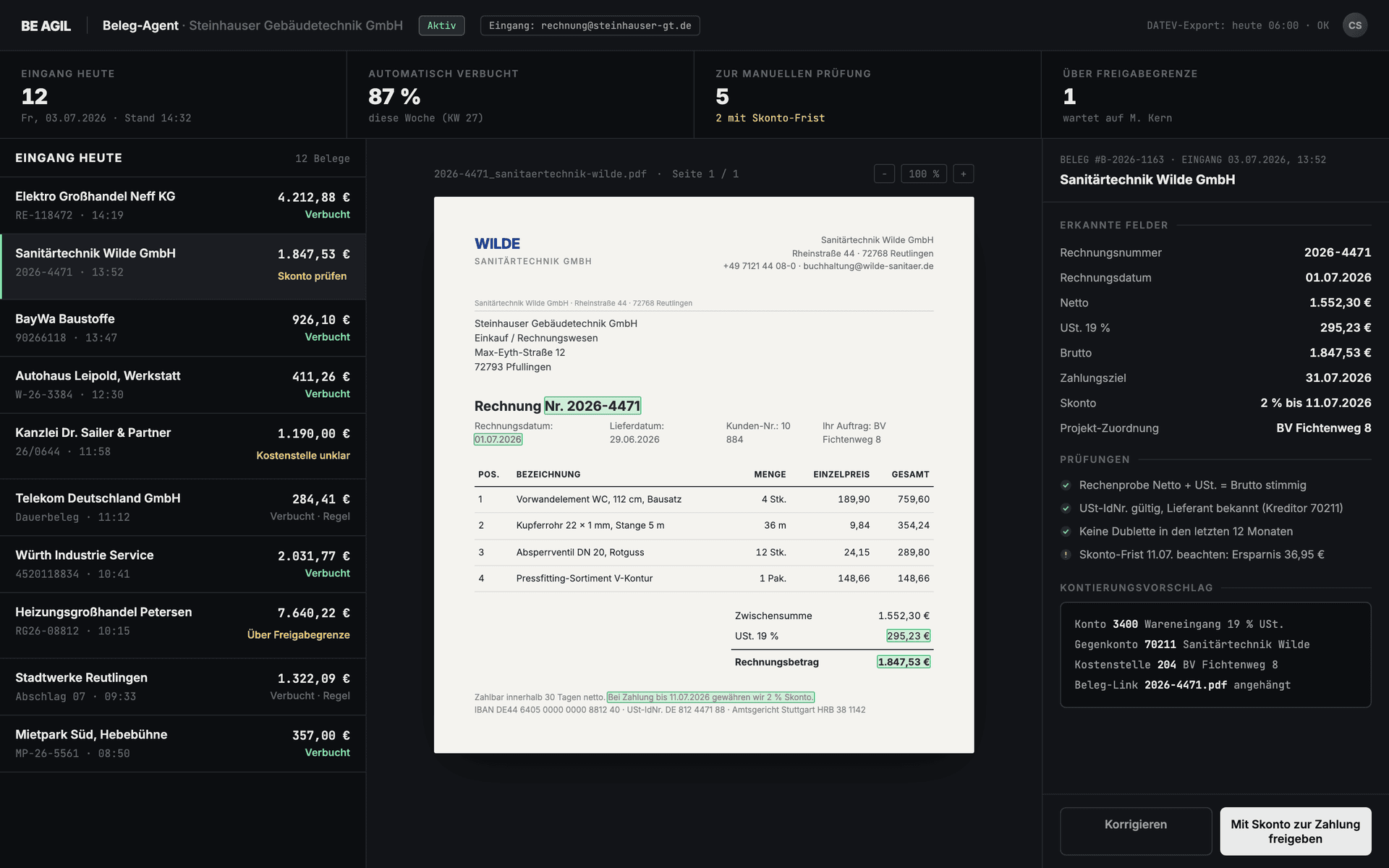Click the Brutto field value in panel
Screen dimensions: 1389x868
[1340, 353]
